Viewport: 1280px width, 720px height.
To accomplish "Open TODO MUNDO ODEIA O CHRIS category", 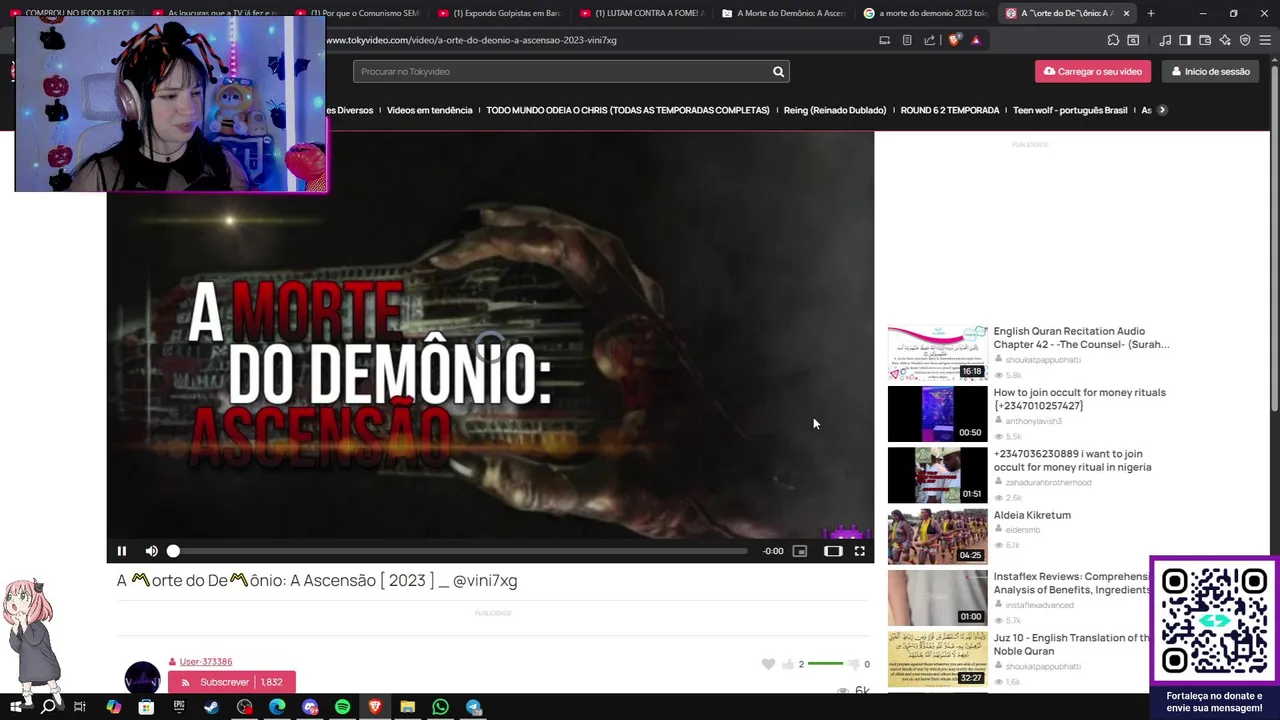I will [x=628, y=110].
